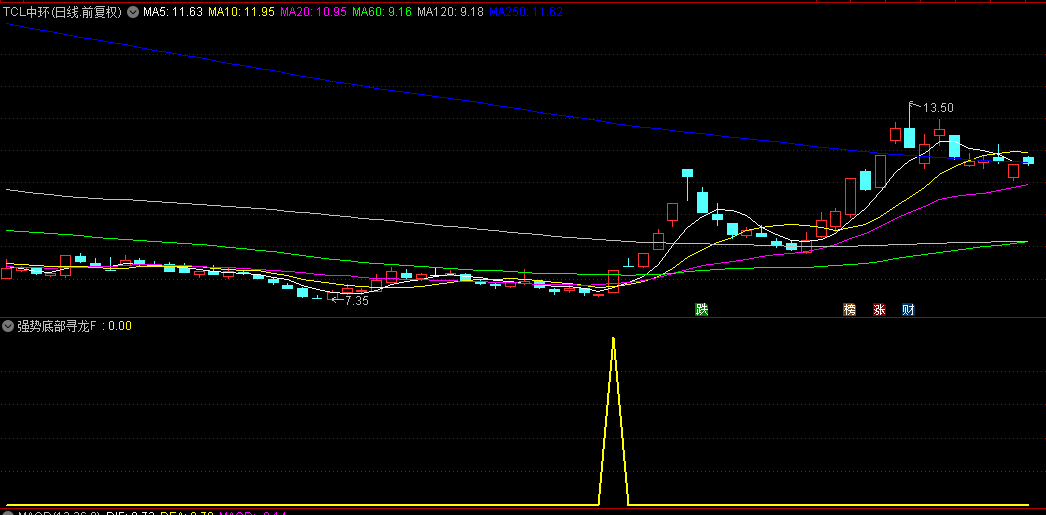Click the MA5: 11.63 label
Image resolution: width=1046 pixels, height=515 pixels.
(x=173, y=11)
